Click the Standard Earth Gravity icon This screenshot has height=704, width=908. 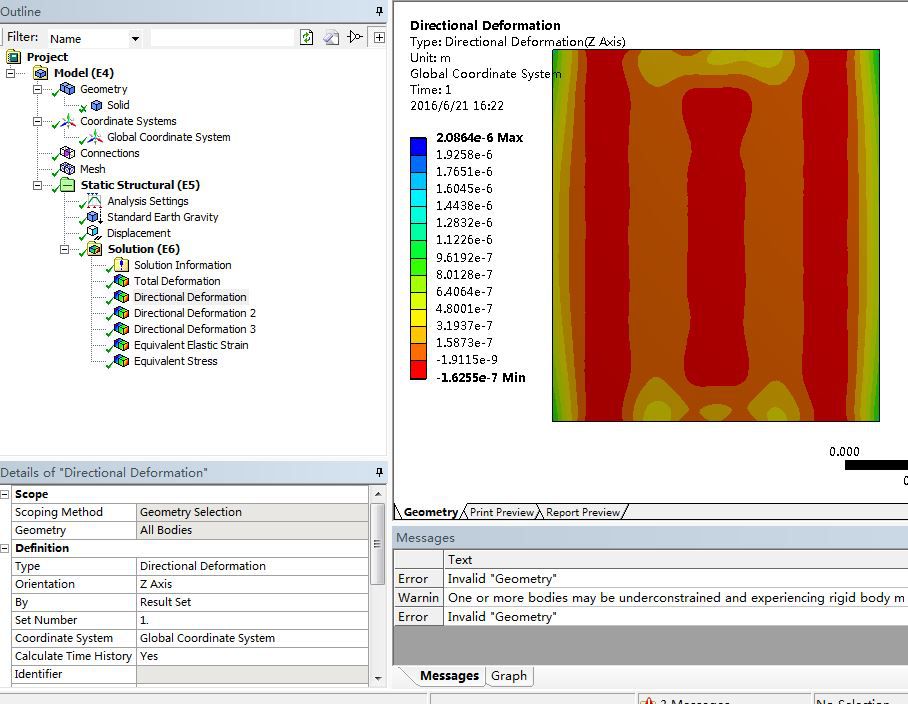click(x=94, y=217)
